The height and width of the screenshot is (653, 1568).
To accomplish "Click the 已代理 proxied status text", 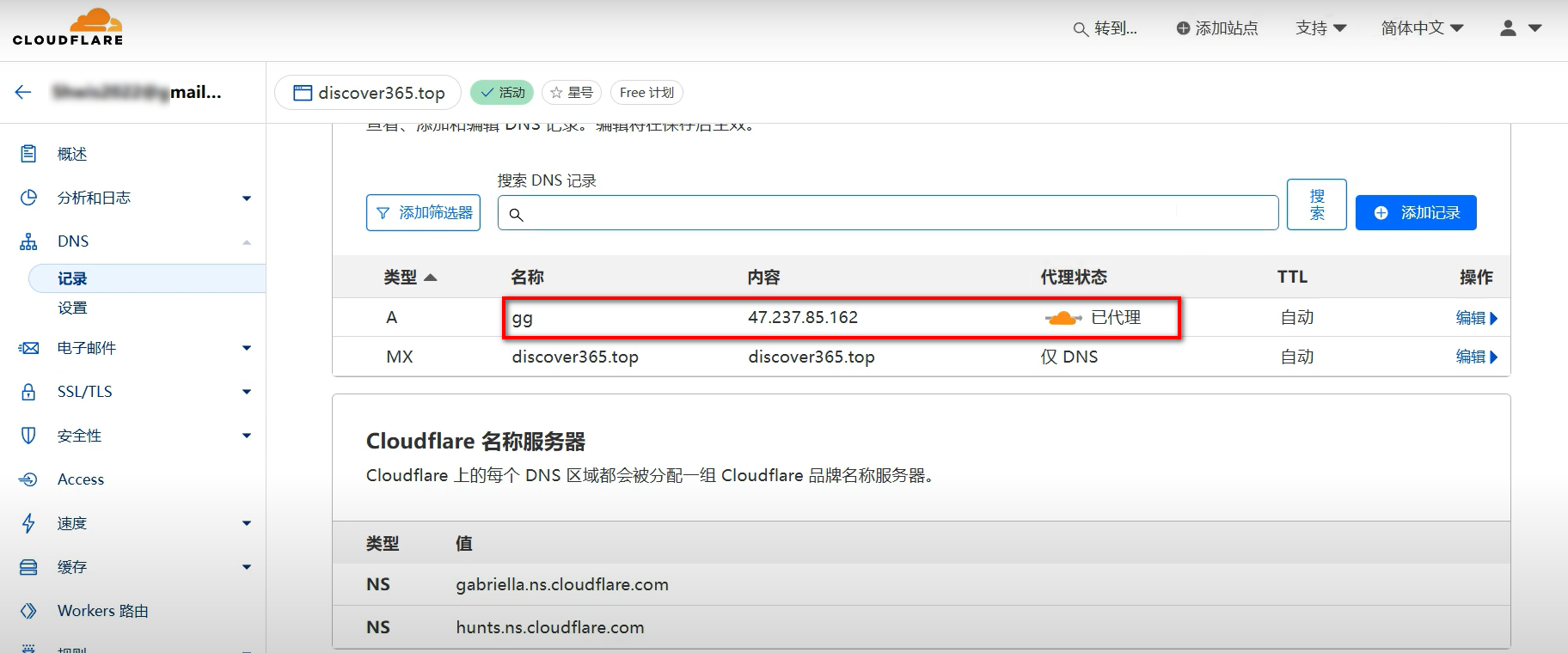I will tap(1116, 318).
